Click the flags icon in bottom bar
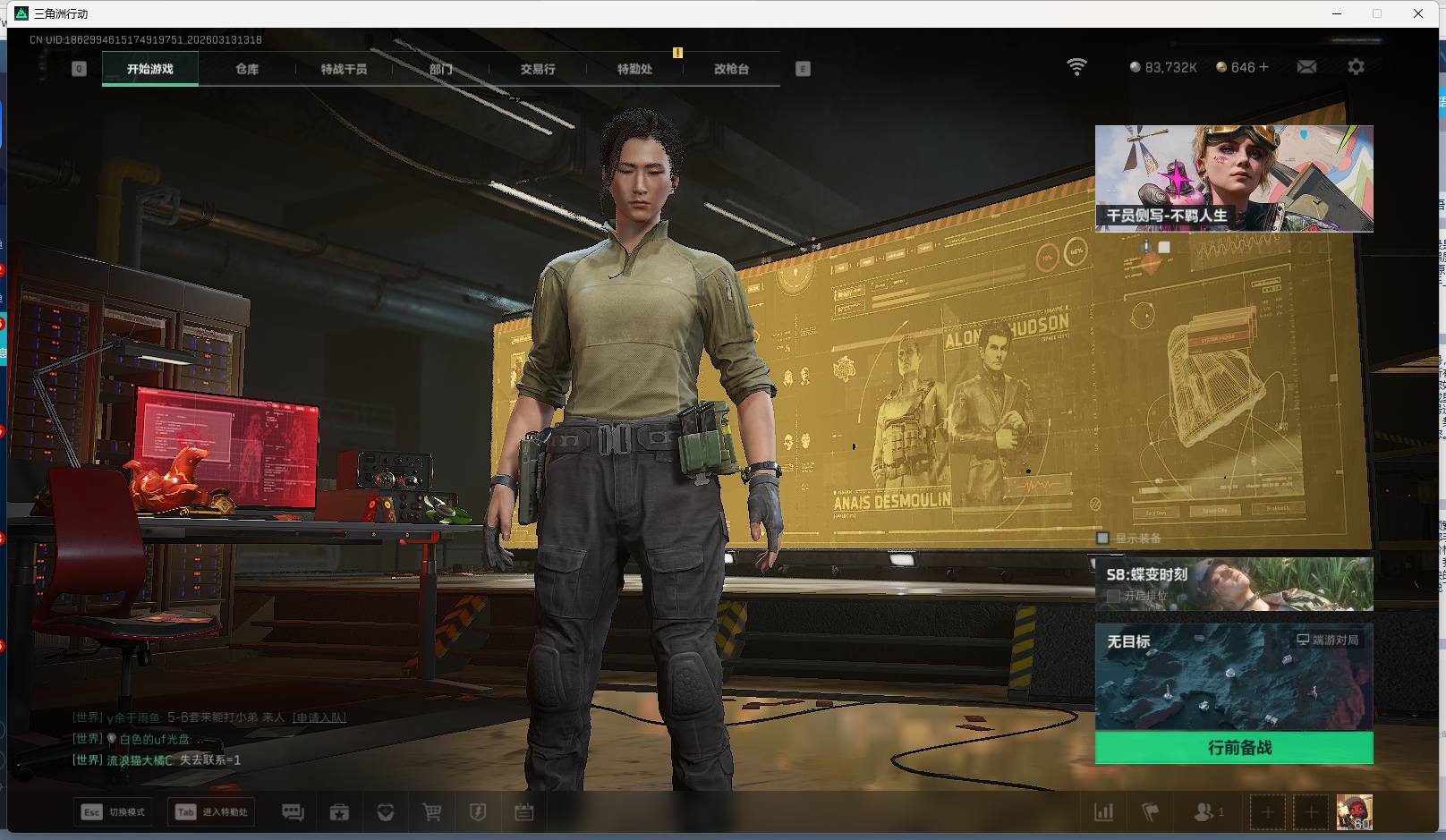This screenshot has height=840, width=1446. pos(1151,812)
